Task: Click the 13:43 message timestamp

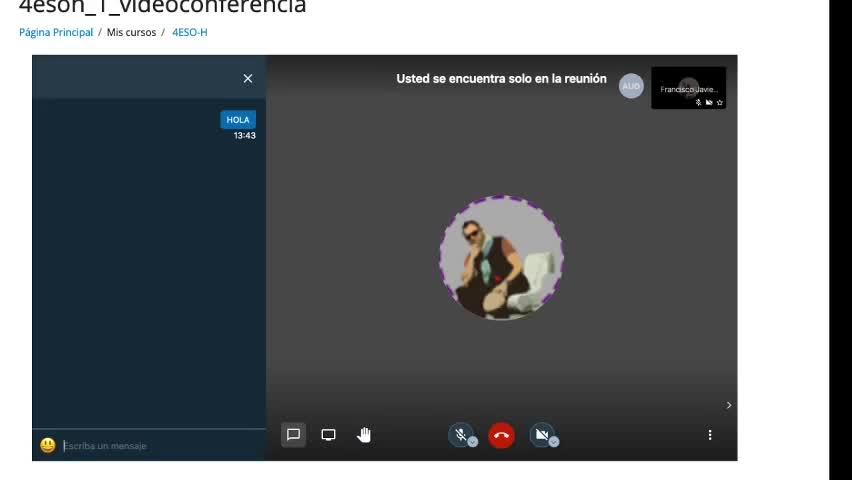Action: pyautogui.click(x=245, y=135)
